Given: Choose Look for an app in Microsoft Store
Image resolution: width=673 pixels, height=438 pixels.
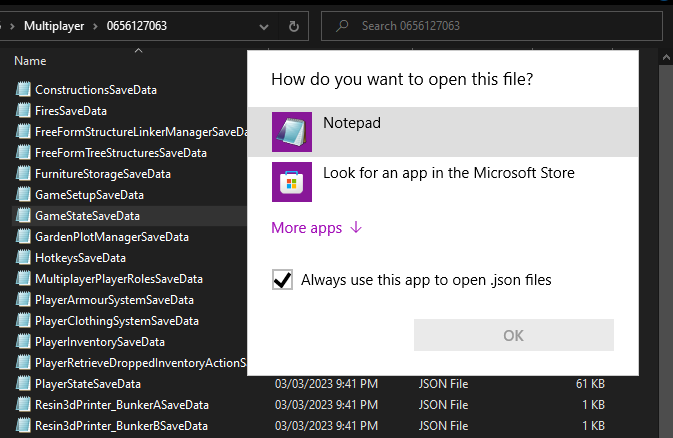Looking at the screenshot, I should pyautogui.click(x=448, y=173).
